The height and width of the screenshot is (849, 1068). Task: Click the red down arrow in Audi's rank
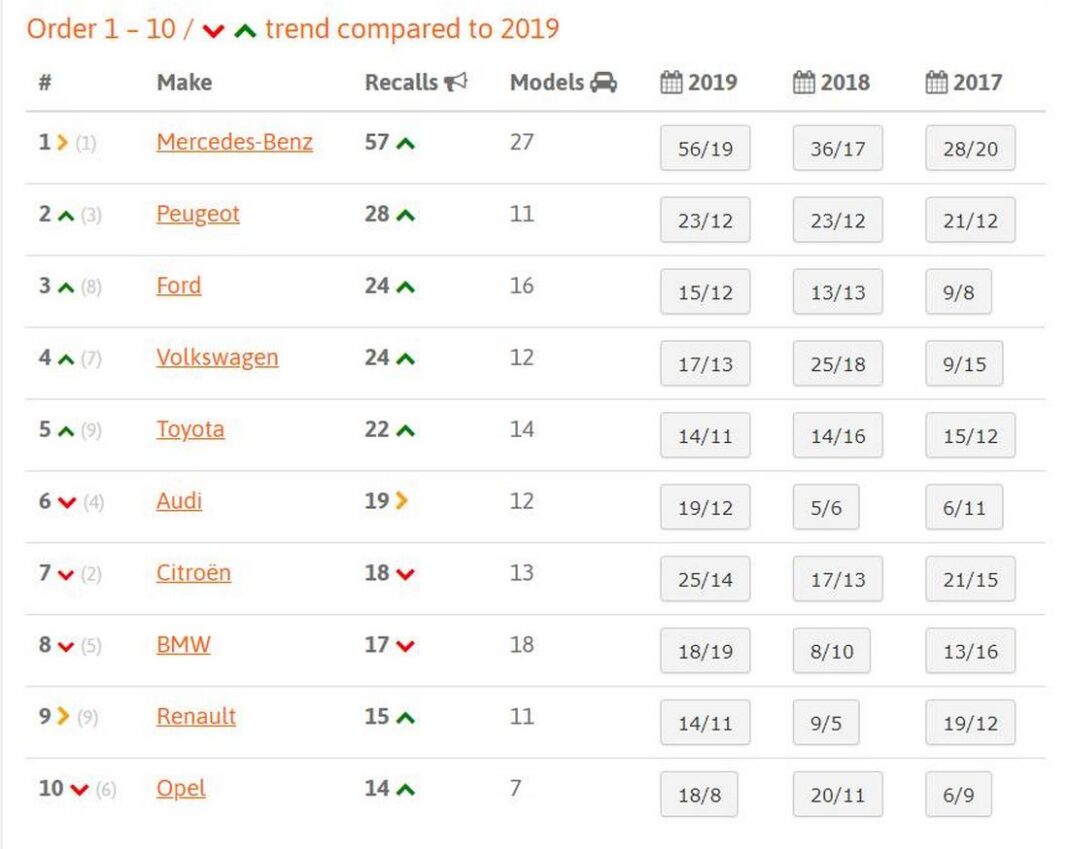67,503
